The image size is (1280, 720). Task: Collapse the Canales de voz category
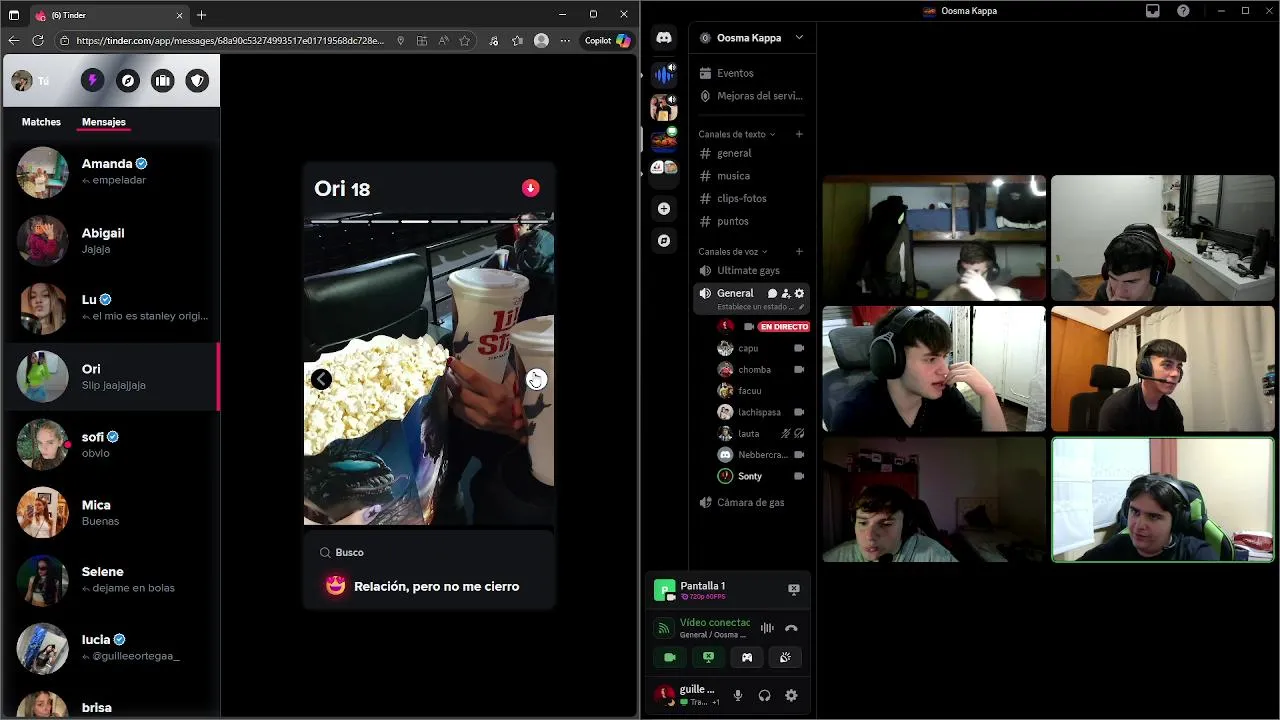[732, 252]
